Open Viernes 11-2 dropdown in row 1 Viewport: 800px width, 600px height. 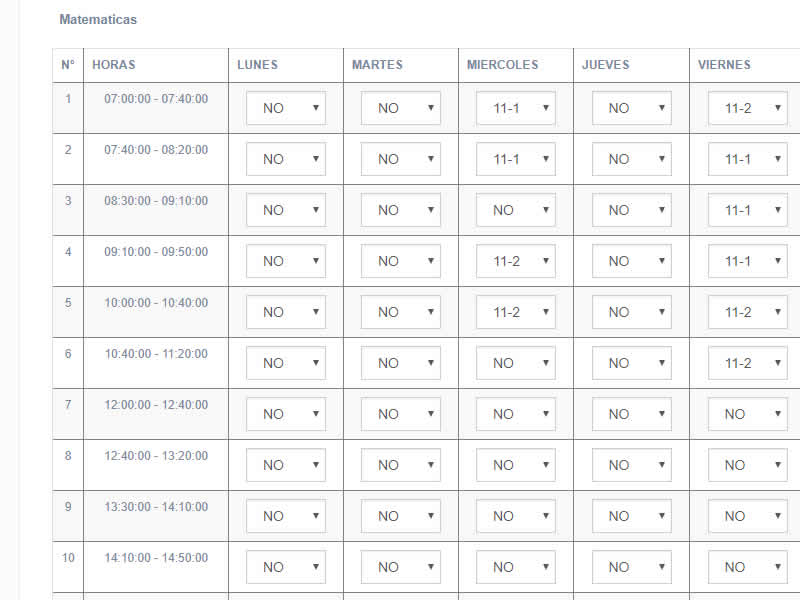(x=747, y=108)
